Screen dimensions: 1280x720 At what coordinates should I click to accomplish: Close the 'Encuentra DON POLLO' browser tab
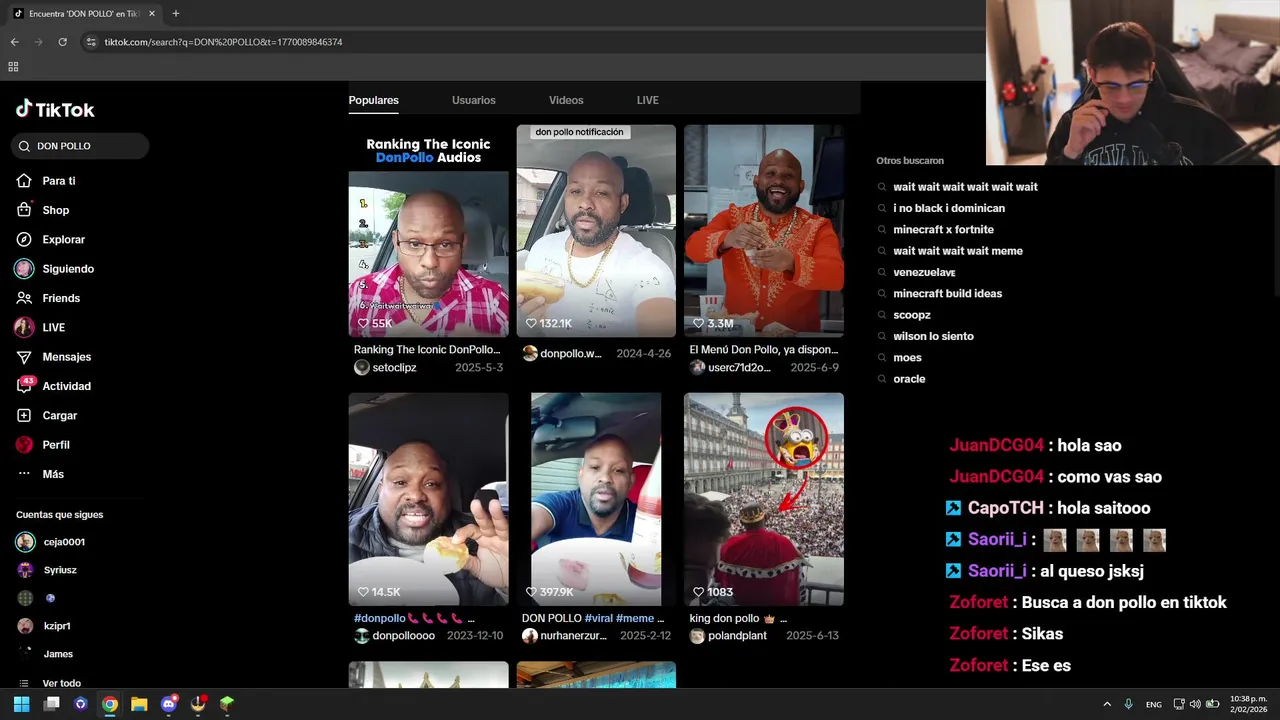click(152, 14)
